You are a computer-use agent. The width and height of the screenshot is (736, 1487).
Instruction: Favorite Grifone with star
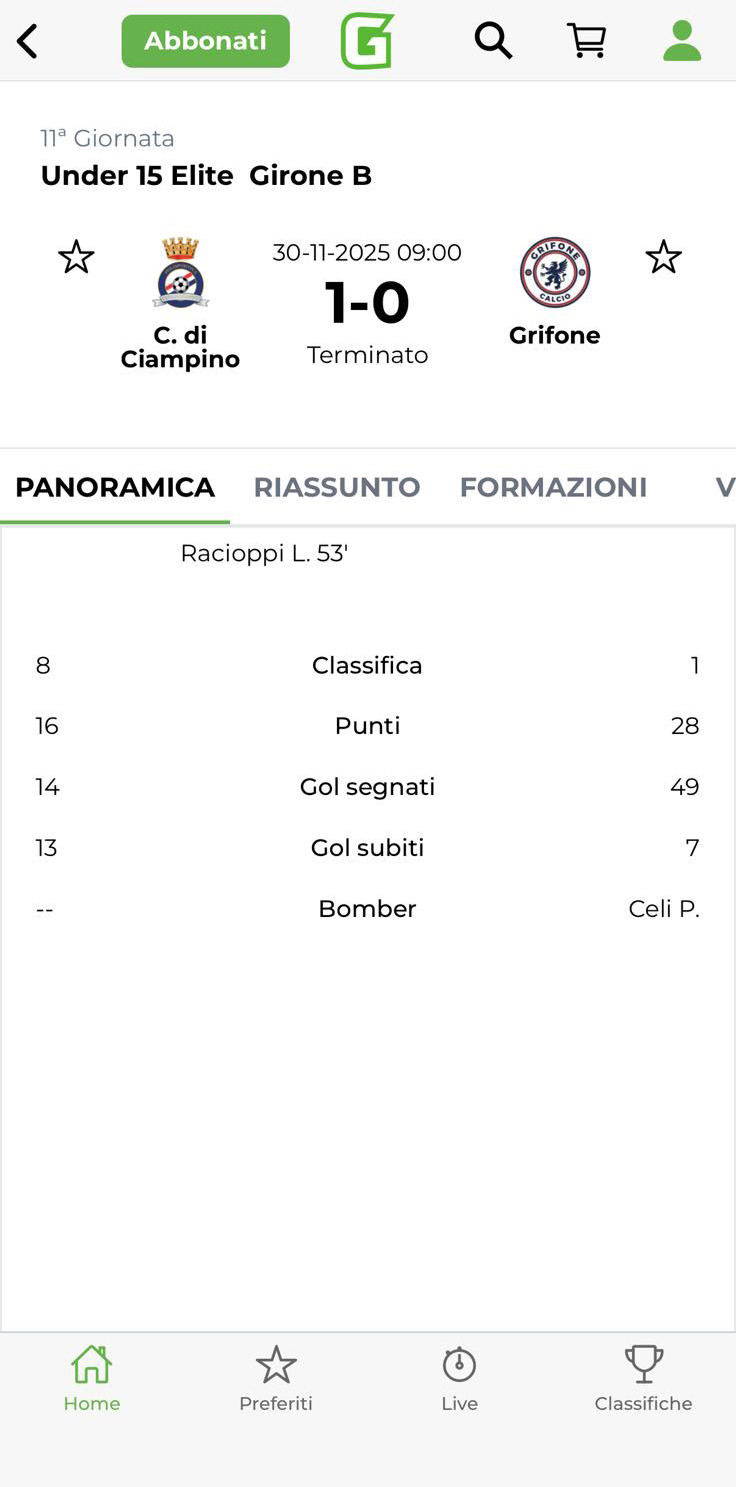663,258
